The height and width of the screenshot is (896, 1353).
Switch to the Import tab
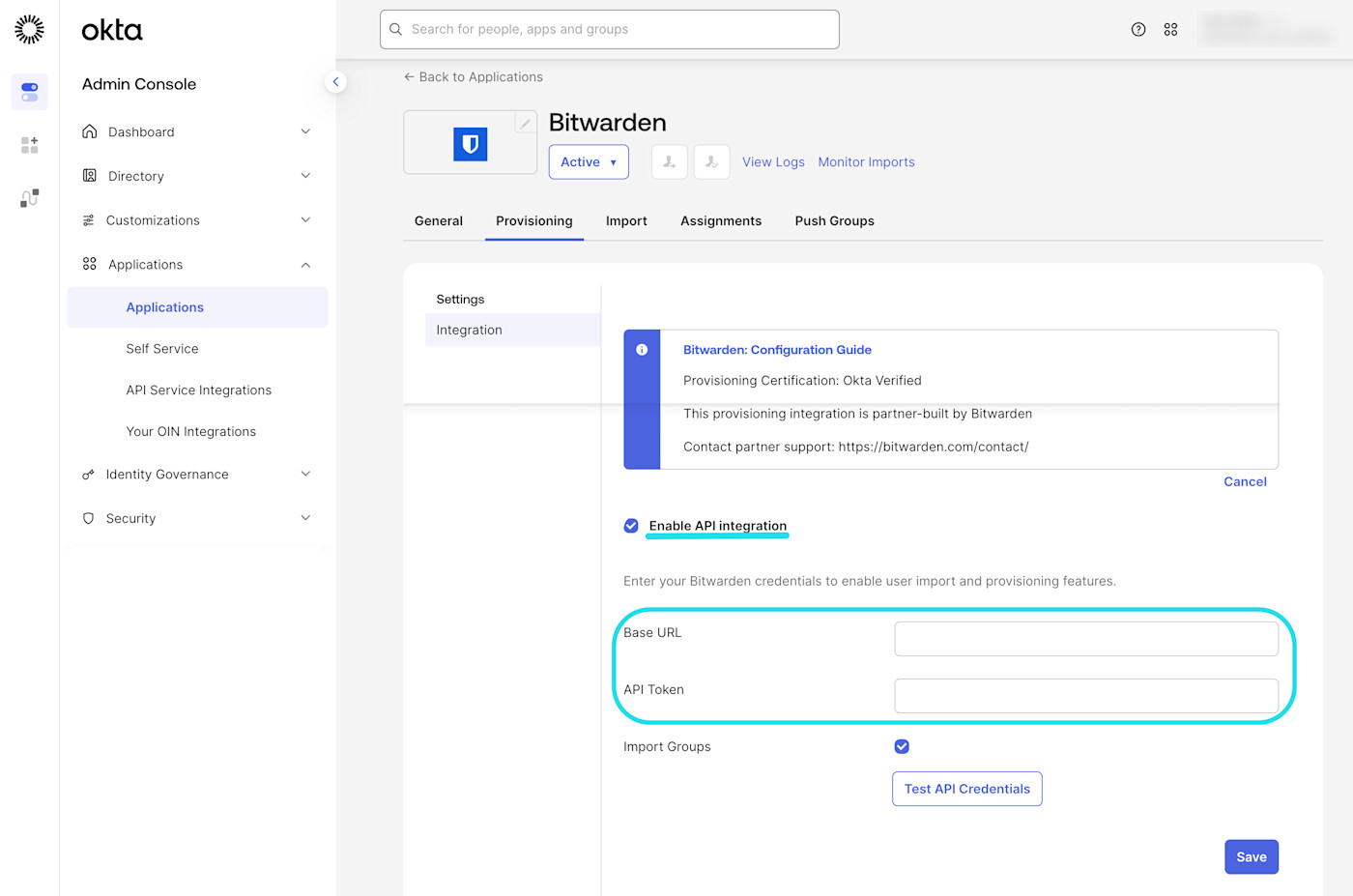coord(626,221)
